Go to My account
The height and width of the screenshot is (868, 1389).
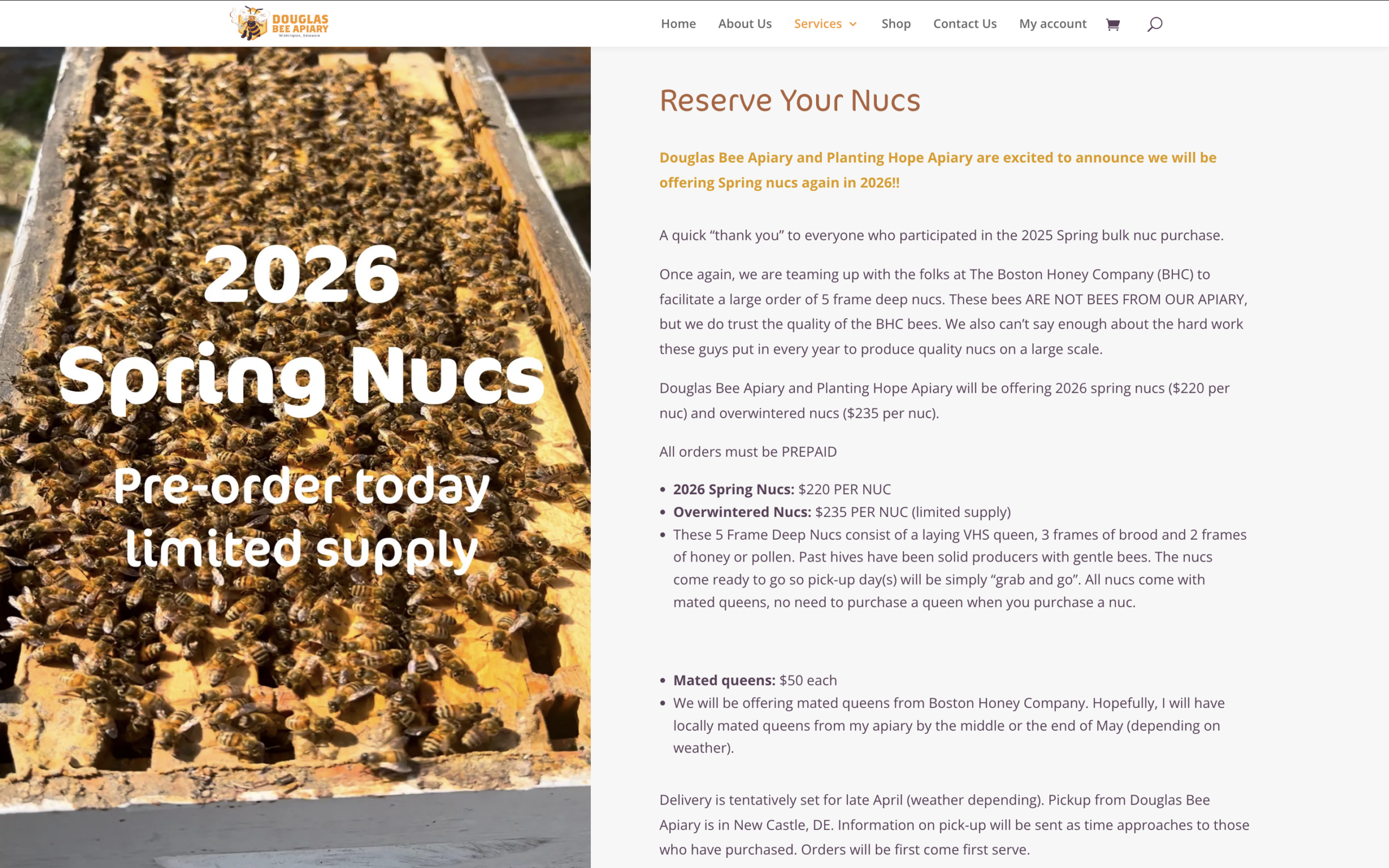point(1052,24)
